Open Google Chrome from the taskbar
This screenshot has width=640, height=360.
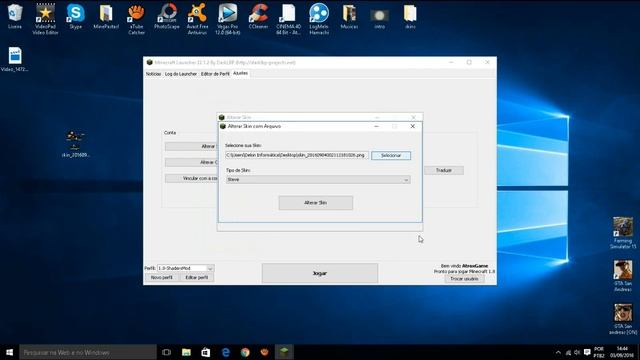point(245,352)
